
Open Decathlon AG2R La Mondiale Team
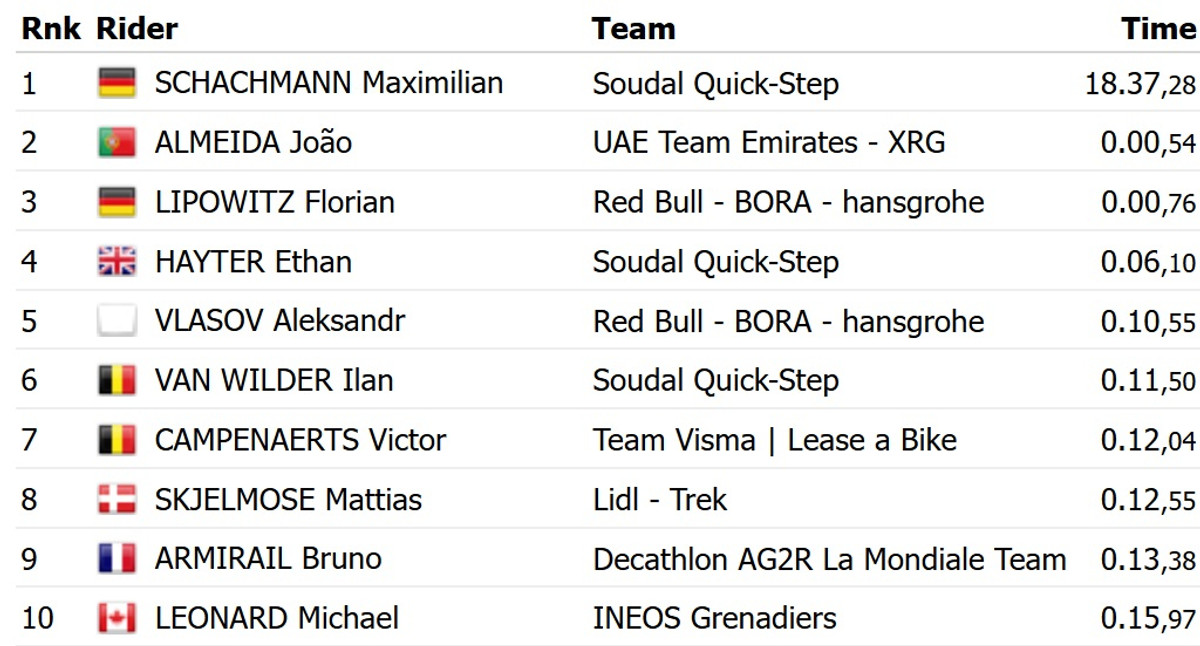829,558
